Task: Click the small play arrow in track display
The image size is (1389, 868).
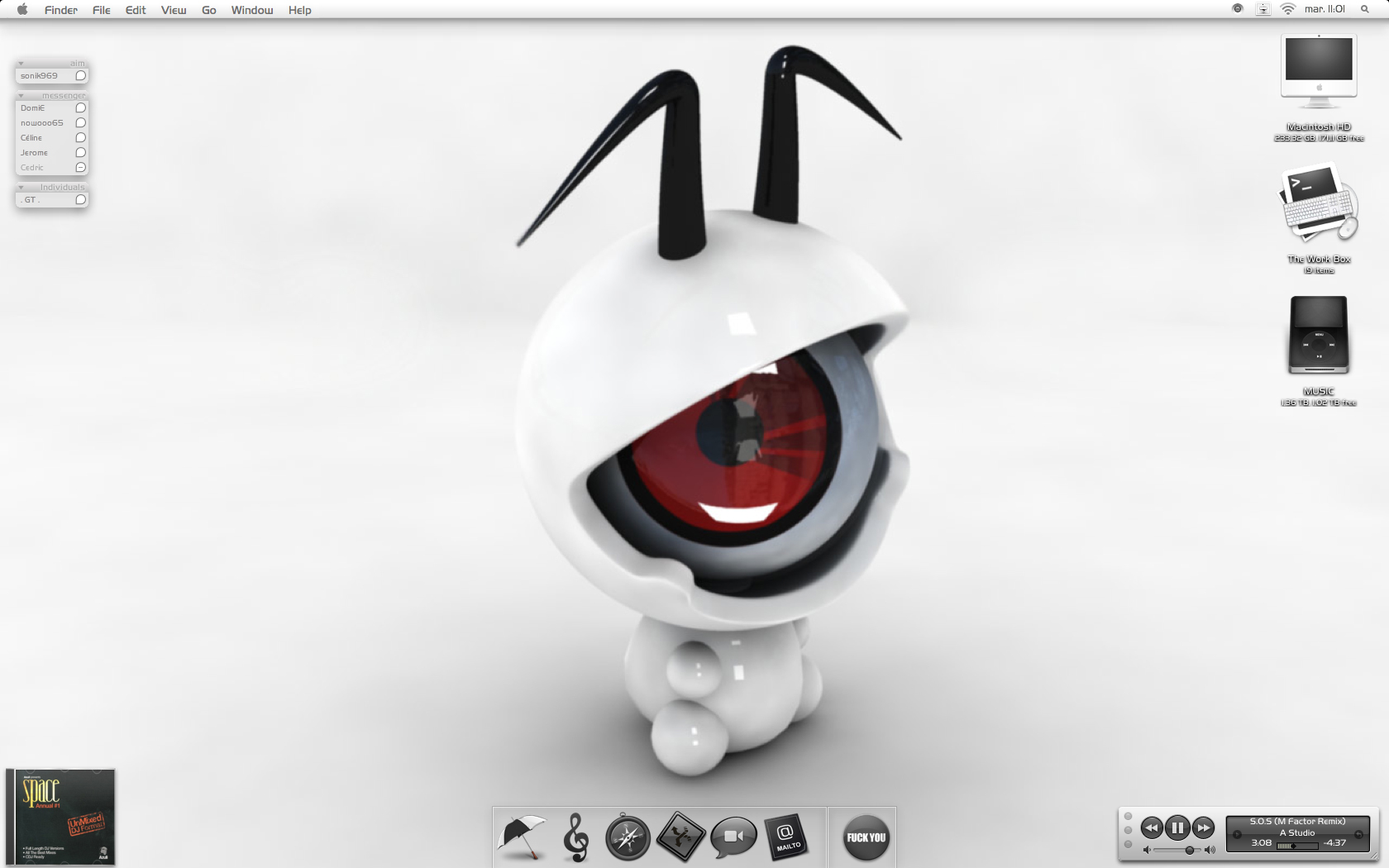Action: pyautogui.click(x=1237, y=834)
